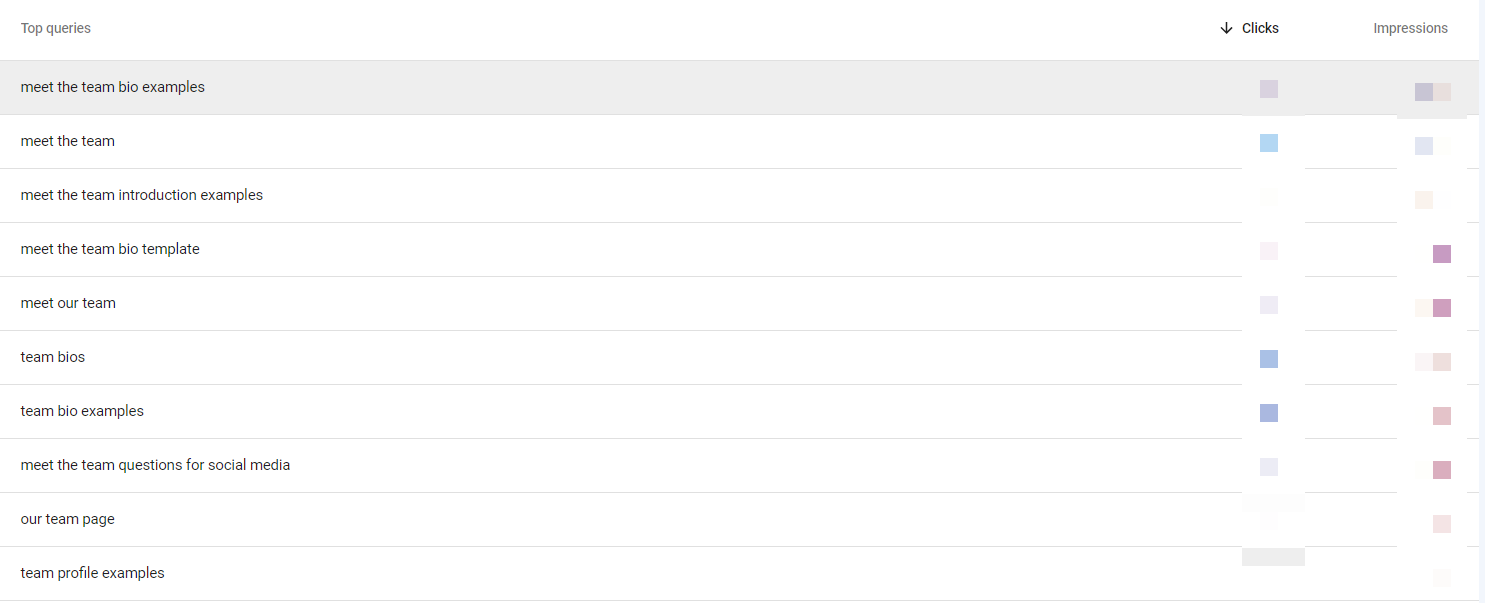This screenshot has width=1485, height=603.
Task: Open the 'meet the team' query row
Action: tap(68, 141)
